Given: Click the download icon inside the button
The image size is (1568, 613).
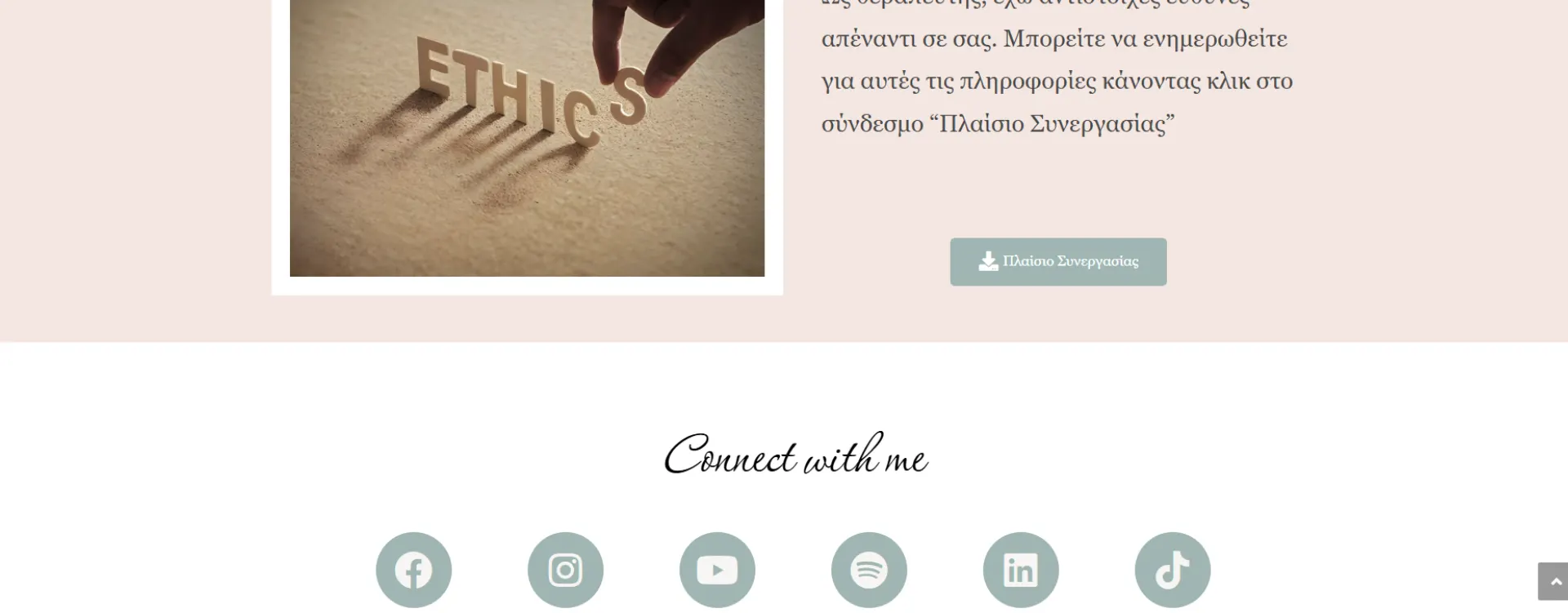Looking at the screenshot, I should pyautogui.click(x=988, y=261).
